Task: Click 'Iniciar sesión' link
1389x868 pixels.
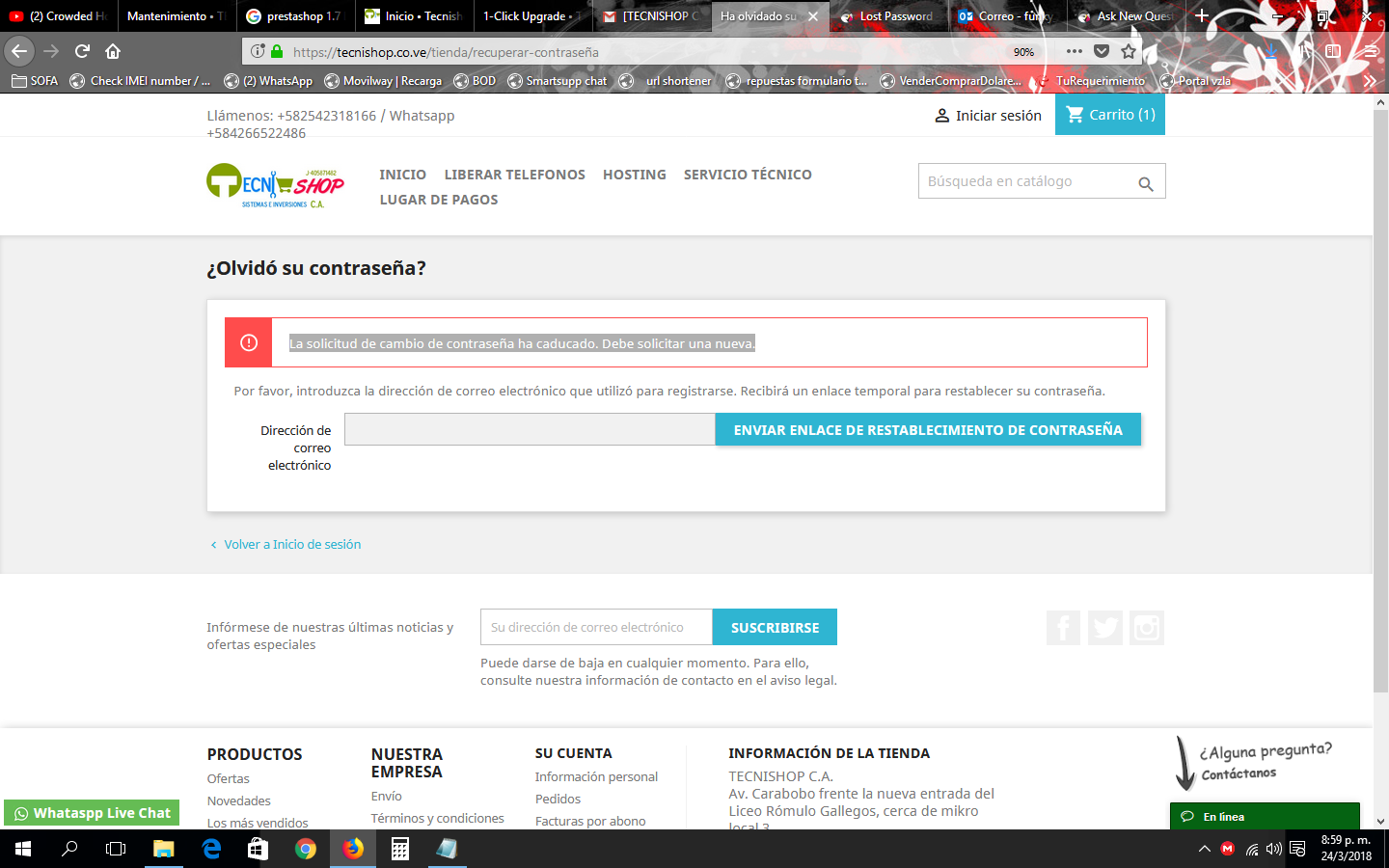Action: [989, 116]
